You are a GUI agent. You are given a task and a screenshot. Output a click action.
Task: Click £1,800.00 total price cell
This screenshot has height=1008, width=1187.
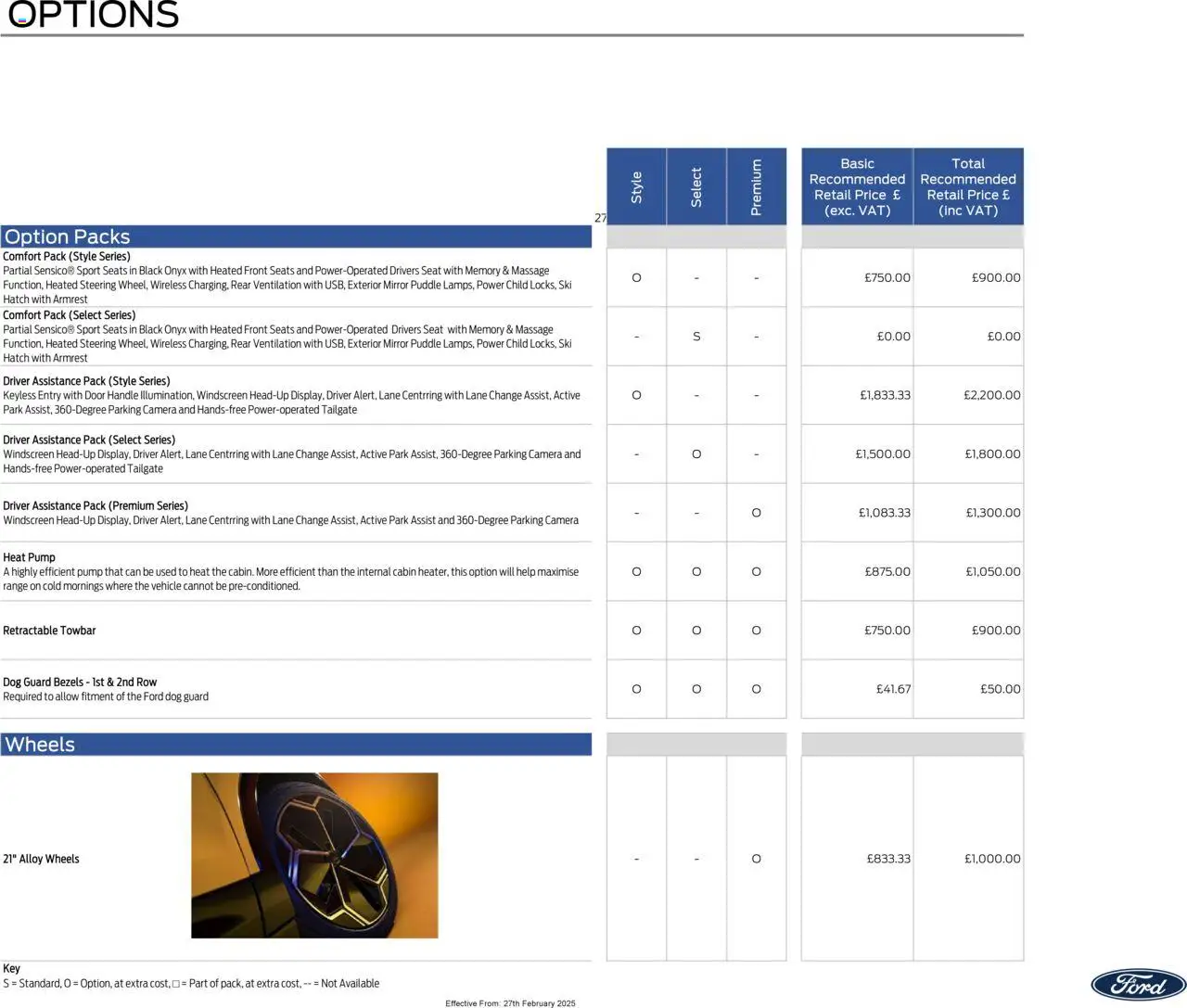coord(992,454)
